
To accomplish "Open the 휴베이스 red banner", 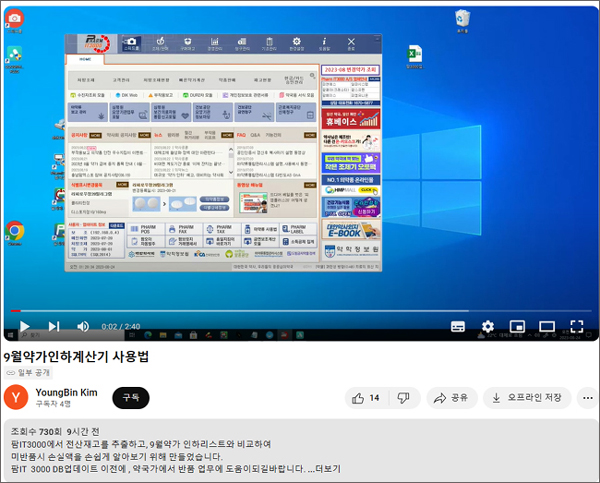I will coord(351,118).
